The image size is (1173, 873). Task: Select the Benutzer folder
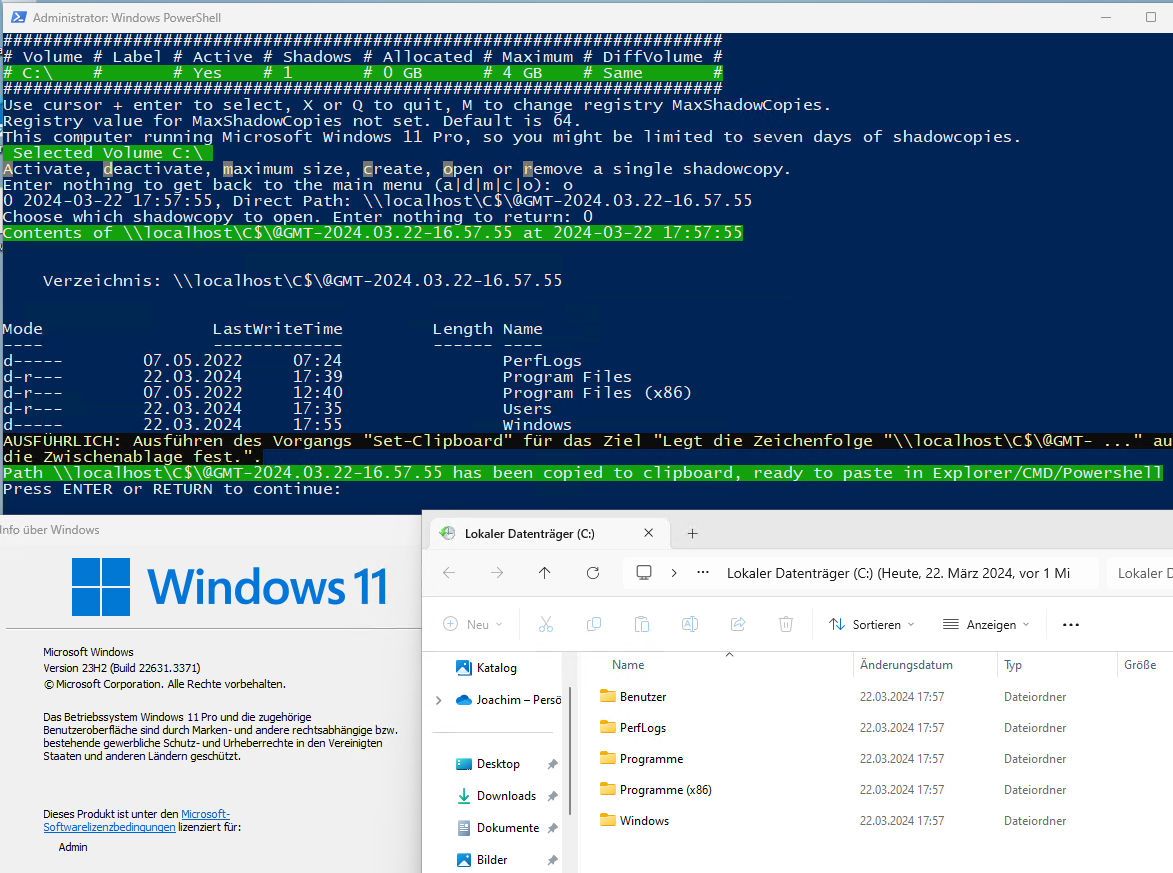pos(643,696)
